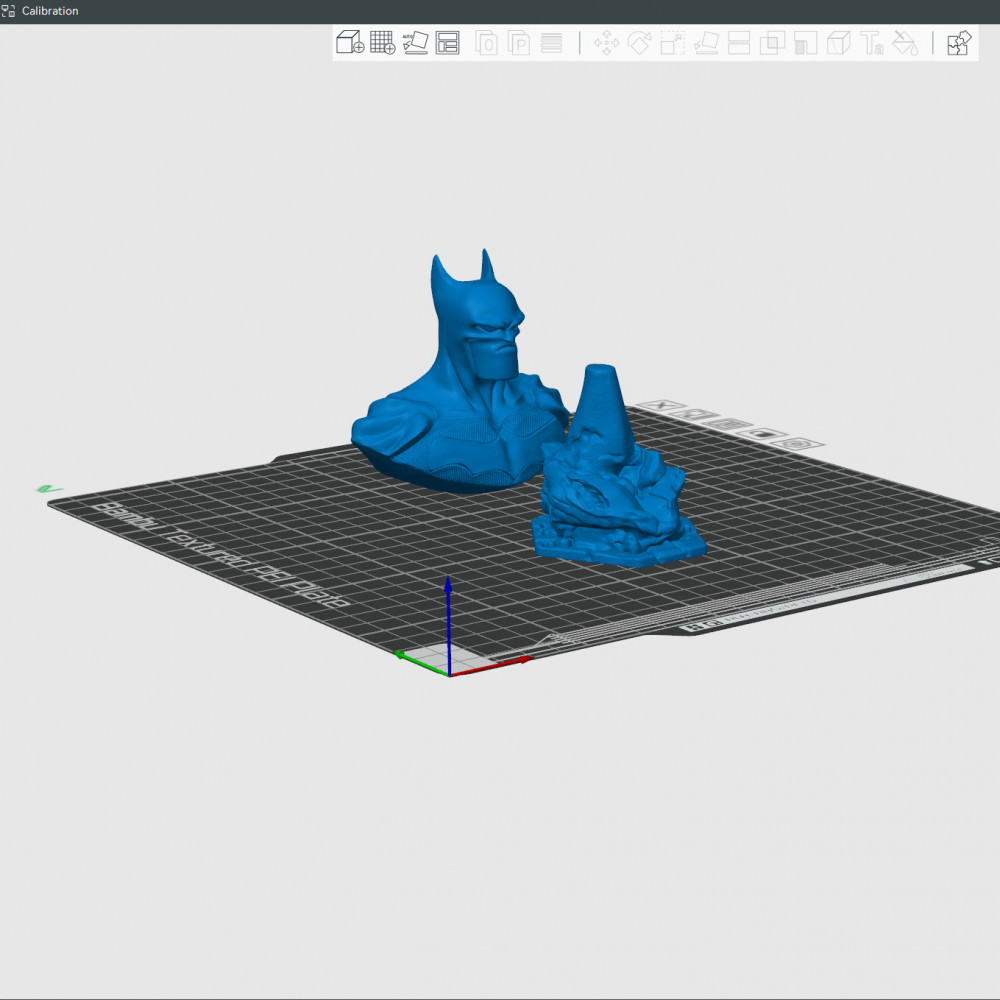Viewport: 1000px width, 1000px height.
Task: Open the Support Painting tool
Action: (805, 43)
